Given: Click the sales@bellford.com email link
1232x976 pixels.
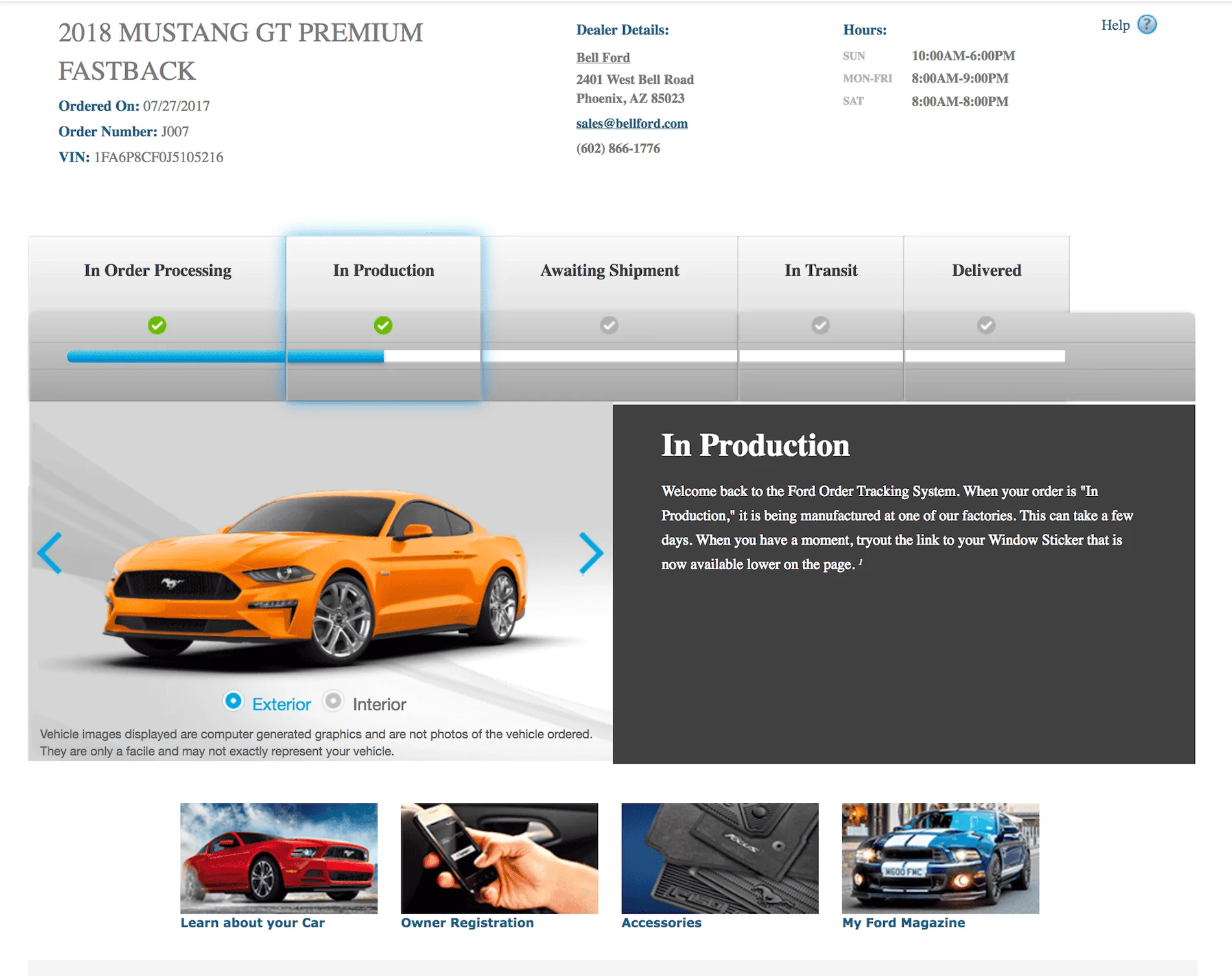Looking at the screenshot, I should [x=632, y=123].
